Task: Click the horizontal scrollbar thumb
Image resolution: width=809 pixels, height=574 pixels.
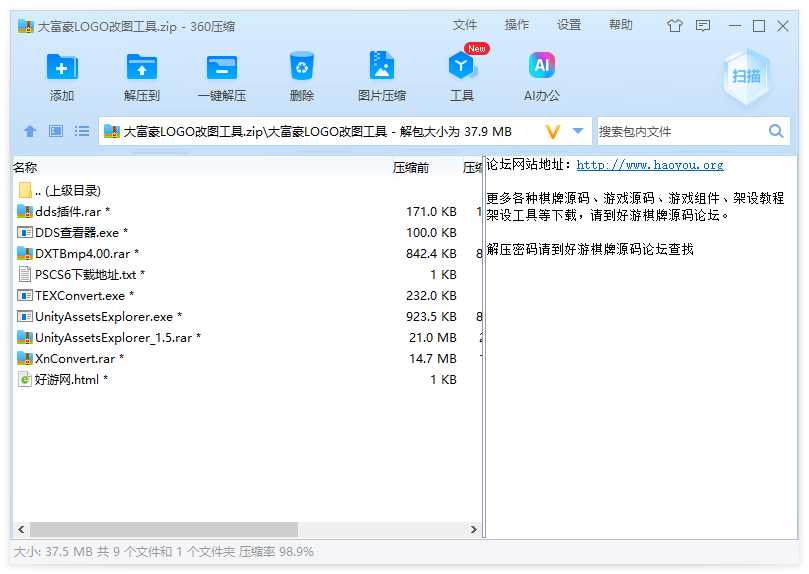Action: point(164,529)
